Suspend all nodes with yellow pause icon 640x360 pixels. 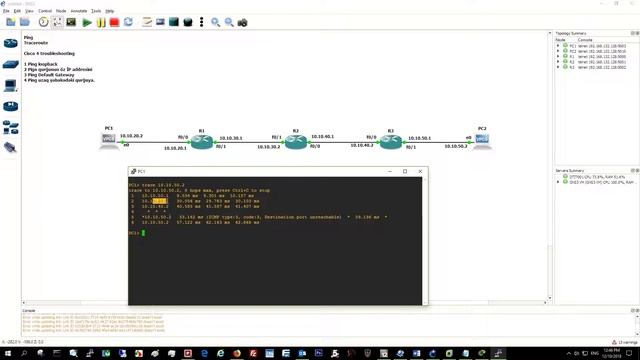coord(101,22)
